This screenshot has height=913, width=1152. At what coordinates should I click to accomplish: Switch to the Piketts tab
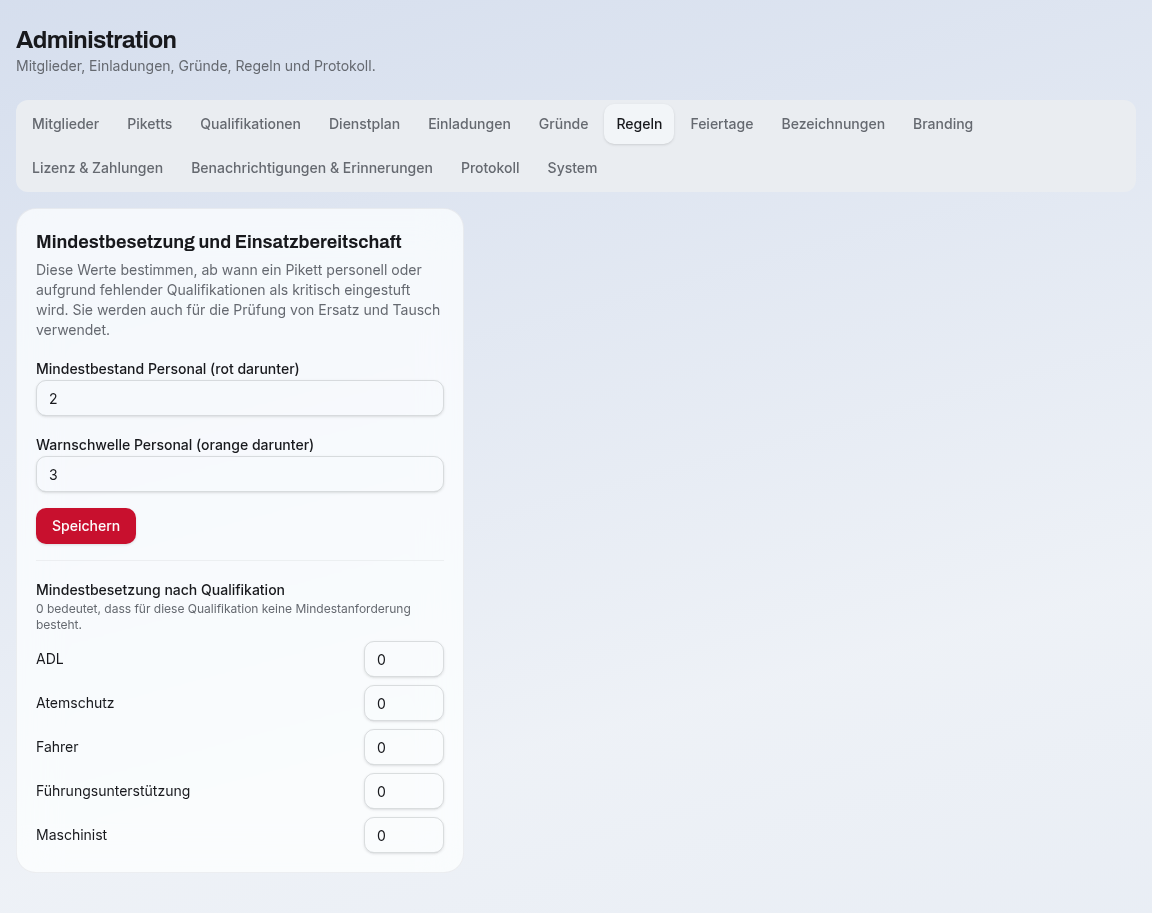[149, 124]
